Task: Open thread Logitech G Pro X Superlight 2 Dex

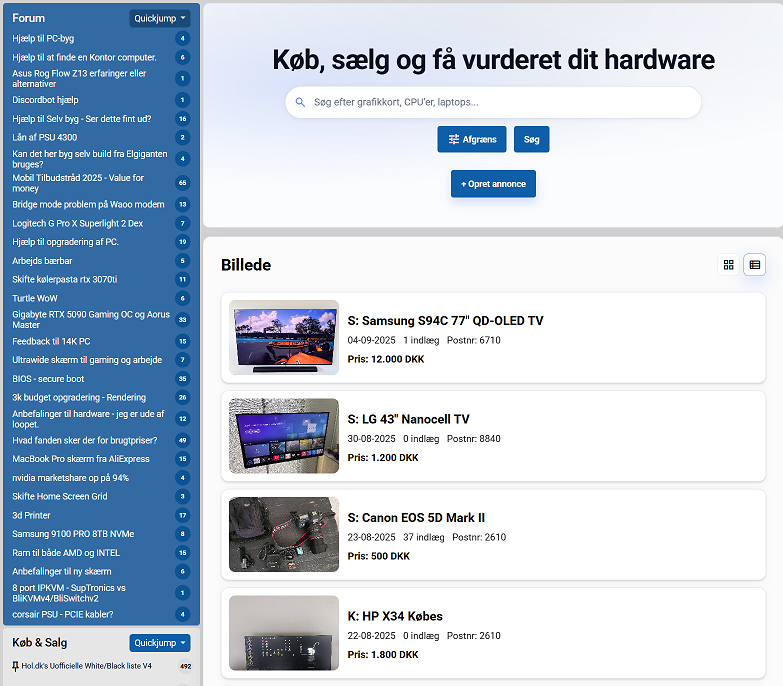Action: [x=77, y=223]
